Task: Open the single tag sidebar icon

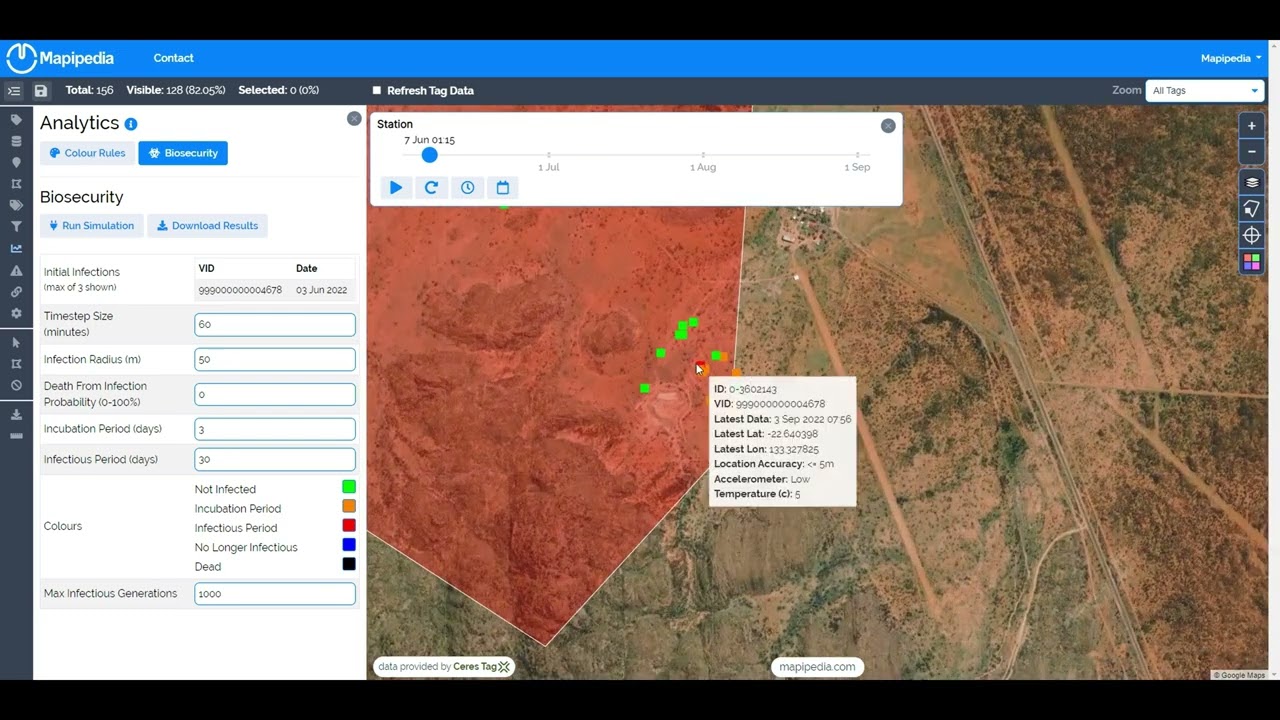Action: click(x=16, y=120)
